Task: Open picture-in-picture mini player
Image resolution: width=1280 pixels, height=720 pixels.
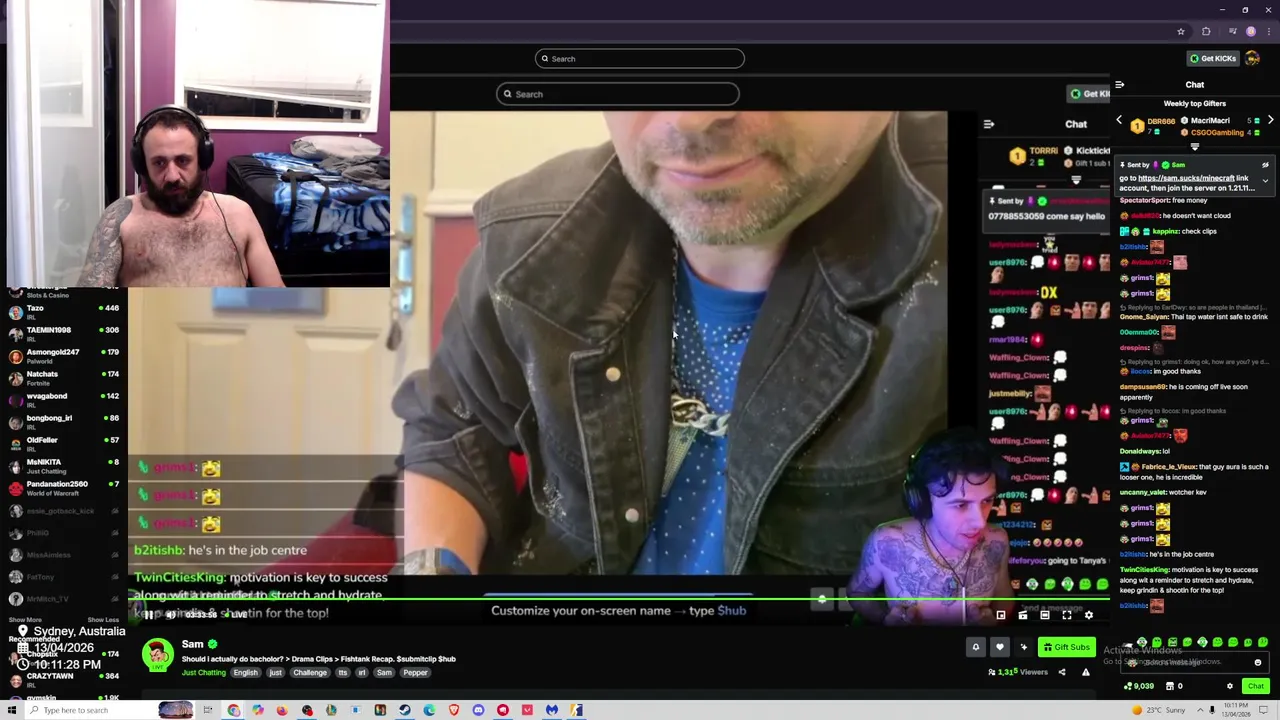Action: pos(1001,615)
